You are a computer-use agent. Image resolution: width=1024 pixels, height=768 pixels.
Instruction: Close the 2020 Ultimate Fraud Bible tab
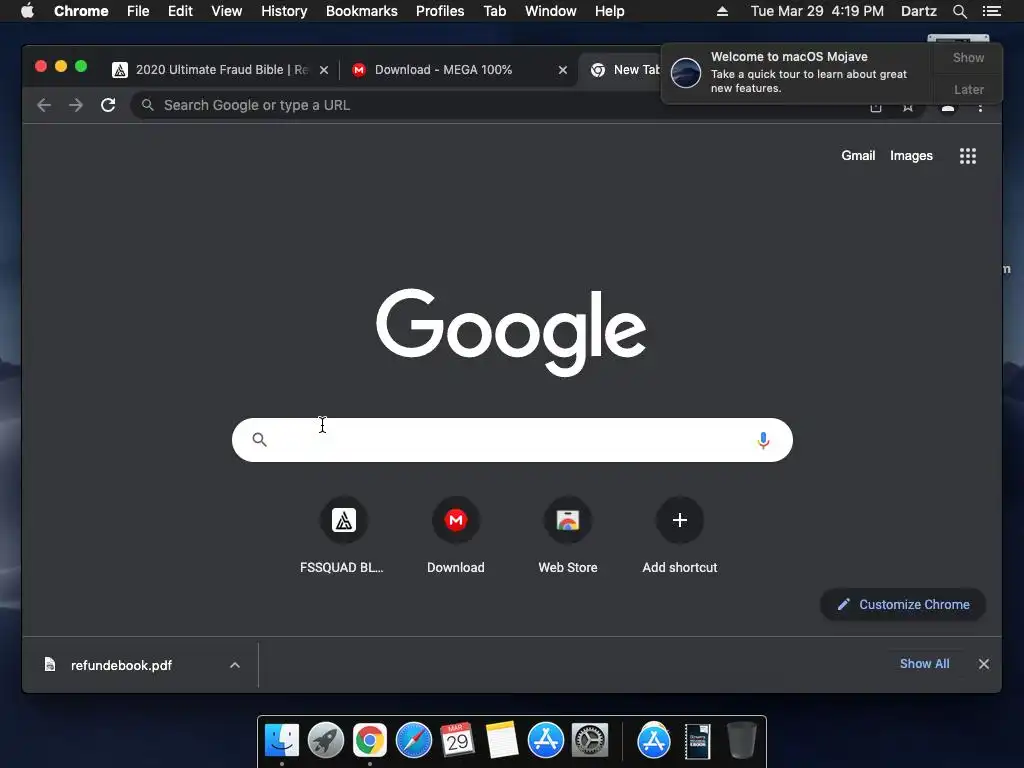click(324, 70)
